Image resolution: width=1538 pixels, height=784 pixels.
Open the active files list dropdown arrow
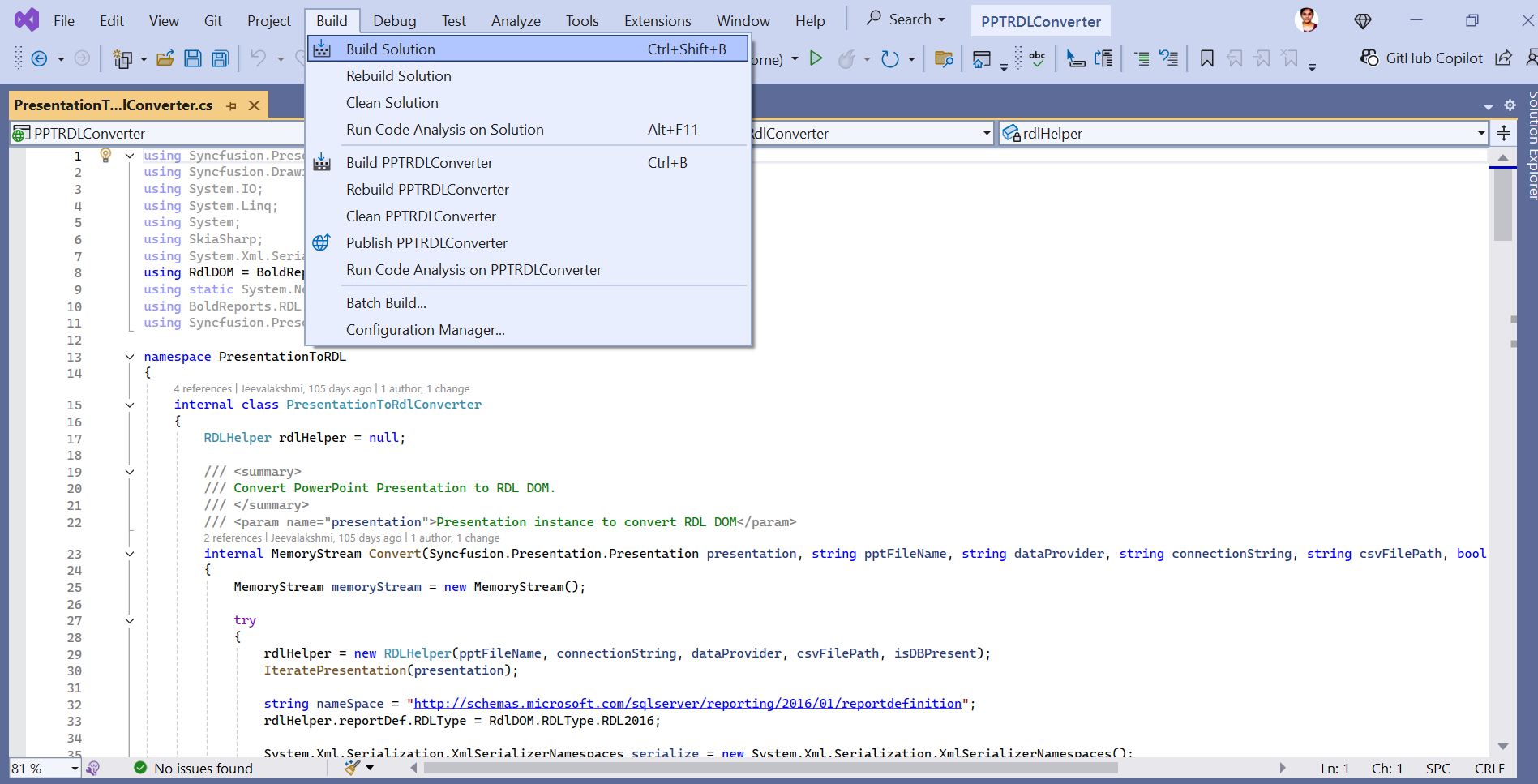click(1488, 106)
